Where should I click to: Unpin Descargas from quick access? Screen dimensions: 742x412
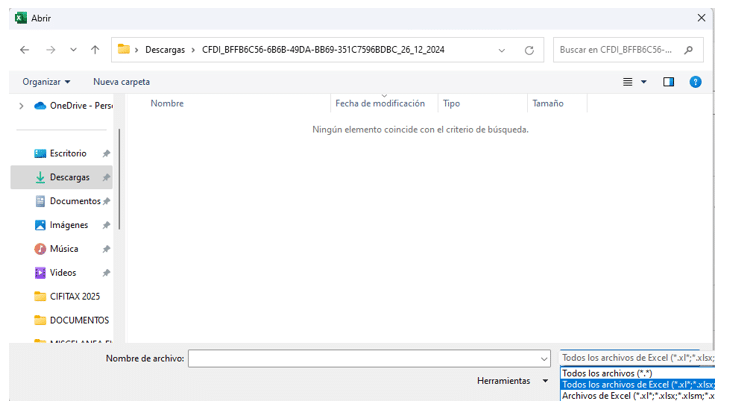(x=106, y=177)
